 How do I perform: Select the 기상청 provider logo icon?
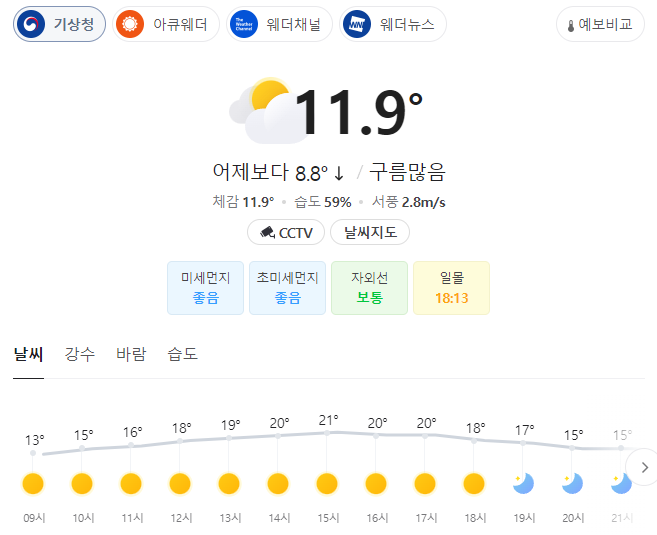point(31,24)
